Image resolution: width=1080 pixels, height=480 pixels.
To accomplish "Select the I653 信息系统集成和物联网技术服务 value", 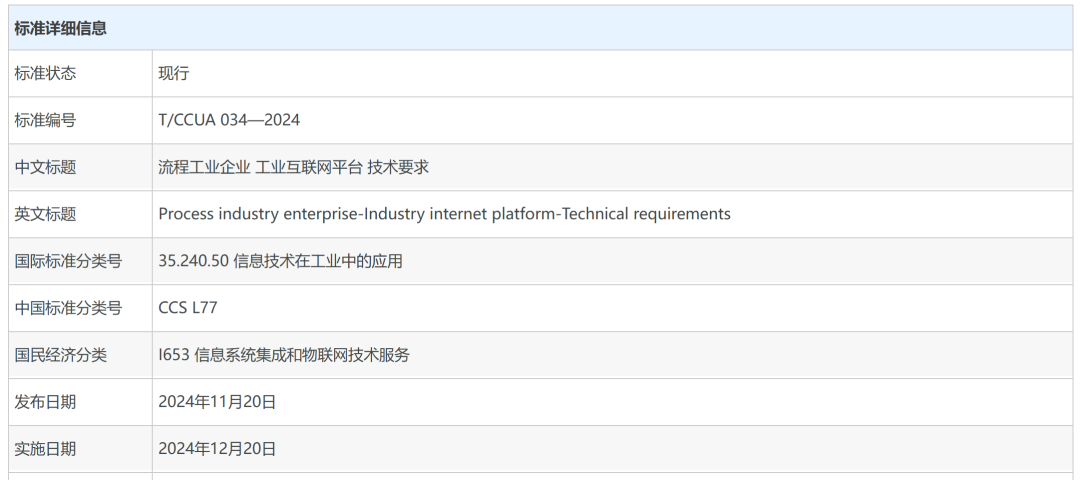I will (x=284, y=355).
